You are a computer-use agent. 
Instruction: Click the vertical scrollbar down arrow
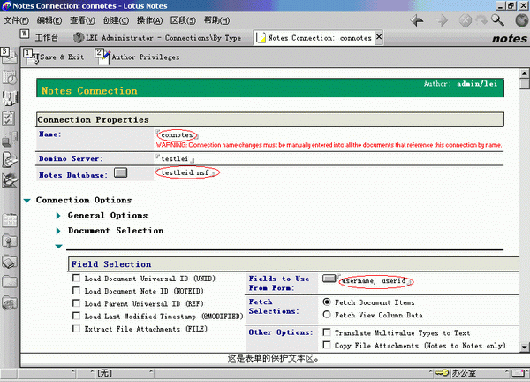click(x=524, y=347)
